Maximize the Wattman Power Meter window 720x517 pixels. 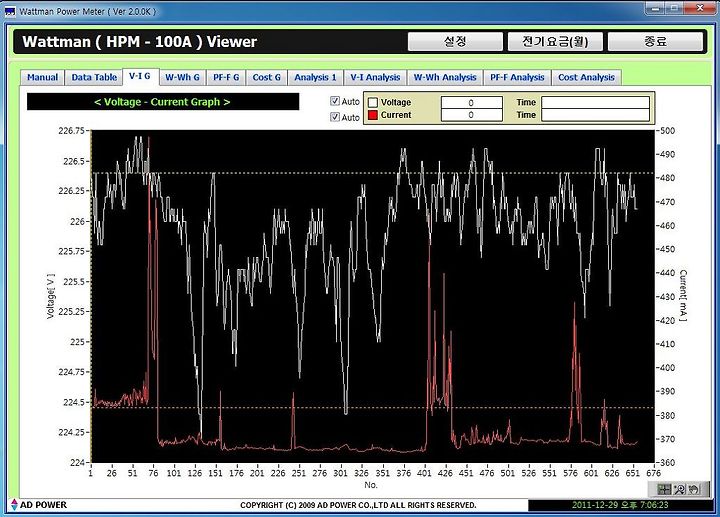point(674,8)
